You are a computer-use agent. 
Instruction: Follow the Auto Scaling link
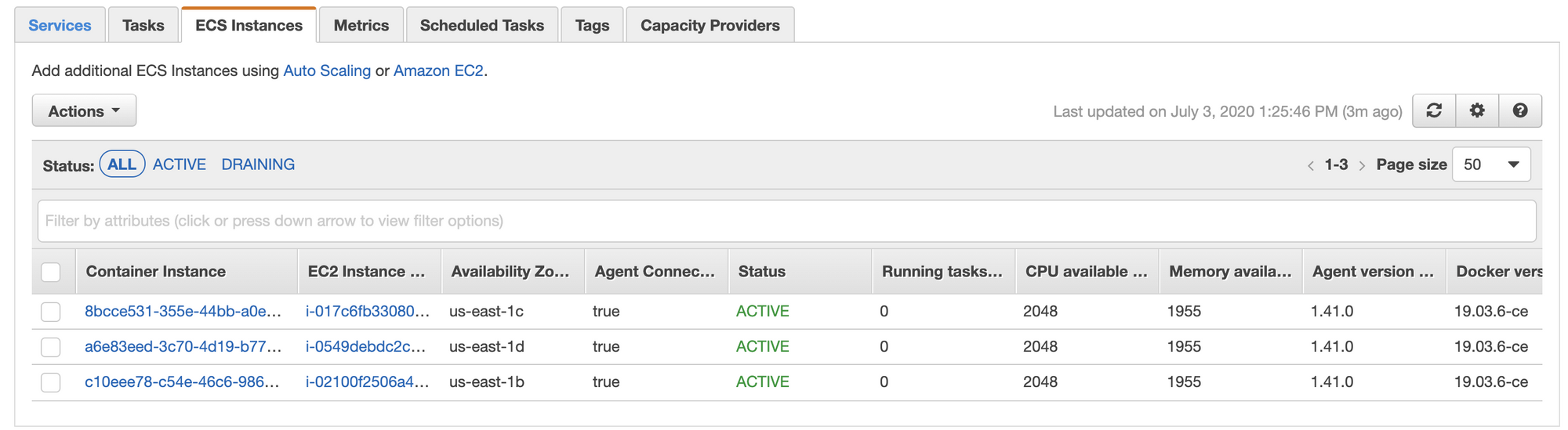[327, 70]
